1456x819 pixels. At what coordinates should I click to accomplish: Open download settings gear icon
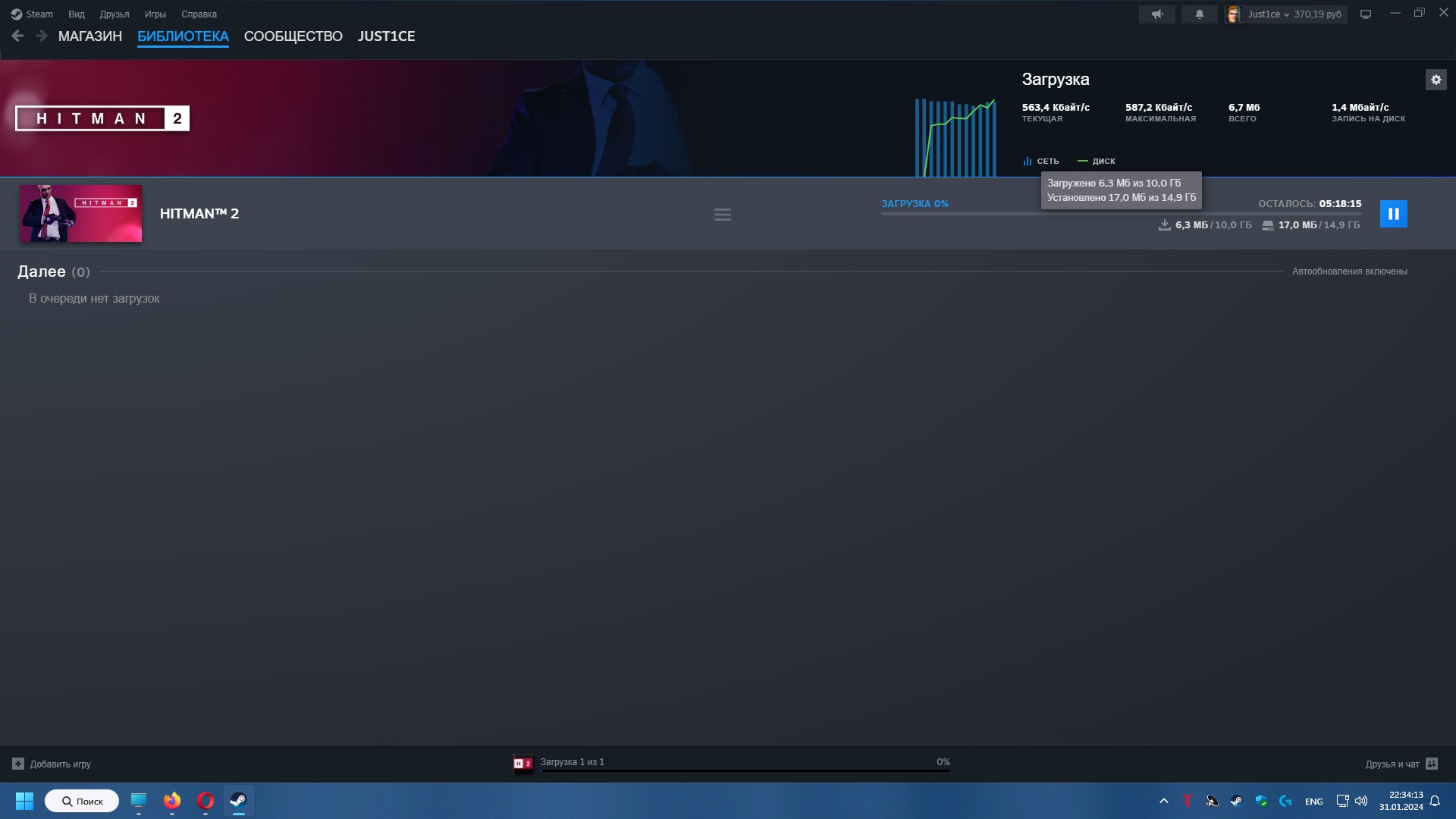click(x=1436, y=80)
